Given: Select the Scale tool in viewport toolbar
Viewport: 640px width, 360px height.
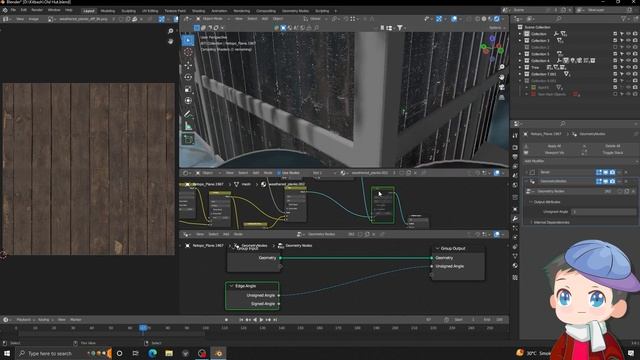Looking at the screenshot, I should [x=188, y=89].
